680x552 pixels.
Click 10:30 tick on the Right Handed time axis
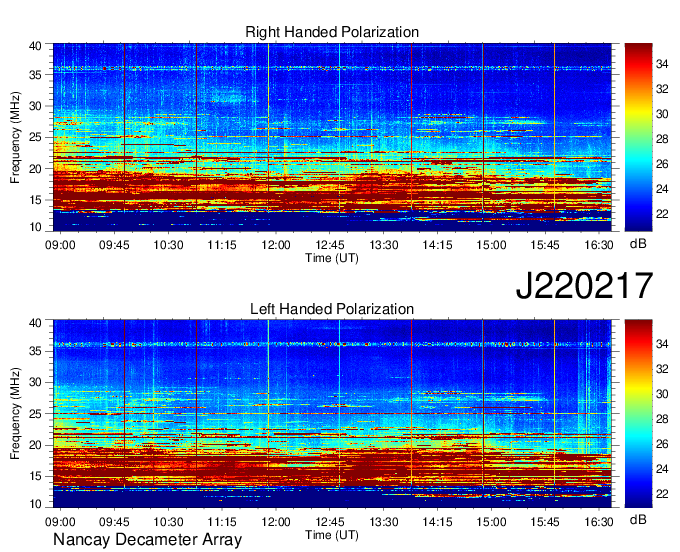click(x=168, y=245)
